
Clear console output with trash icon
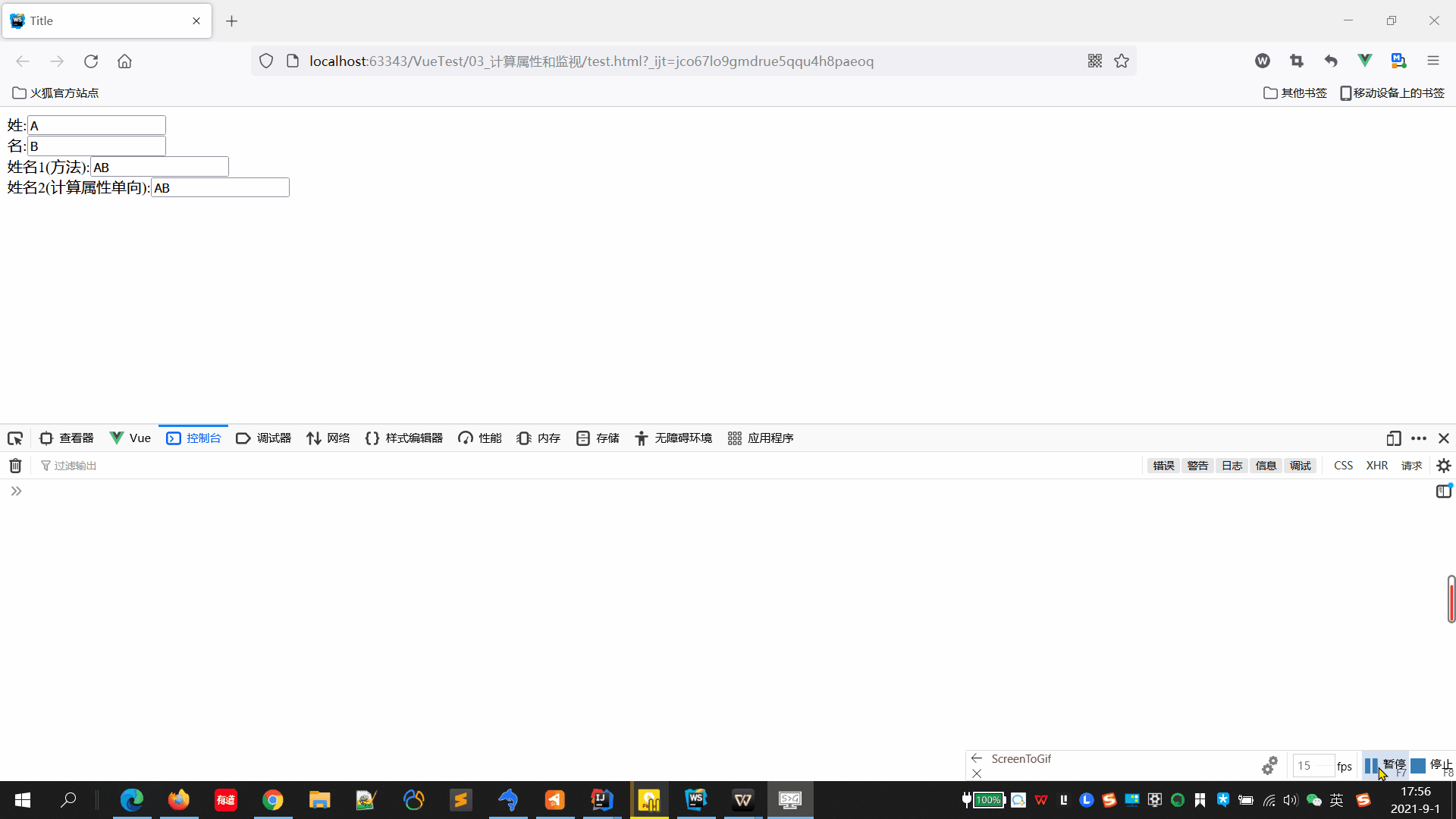click(x=15, y=466)
